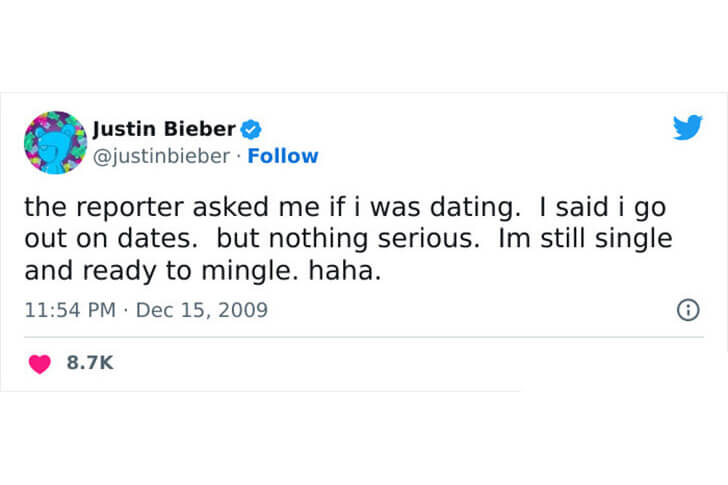Image resolution: width=728 pixels, height=485 pixels.
Task: Follow Justin Bieber's account
Action: click(x=283, y=156)
